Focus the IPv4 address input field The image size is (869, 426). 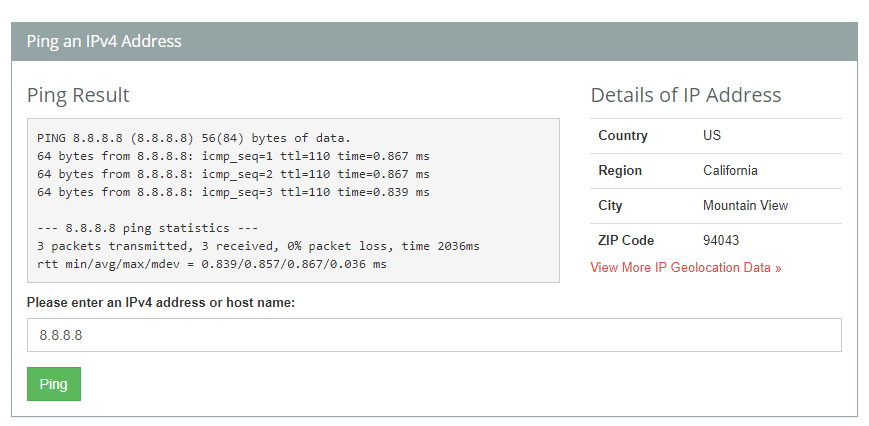point(434,335)
